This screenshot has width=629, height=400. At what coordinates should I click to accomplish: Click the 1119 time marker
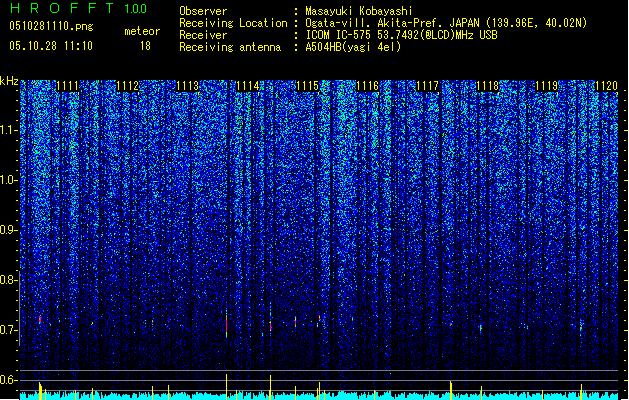pos(547,86)
